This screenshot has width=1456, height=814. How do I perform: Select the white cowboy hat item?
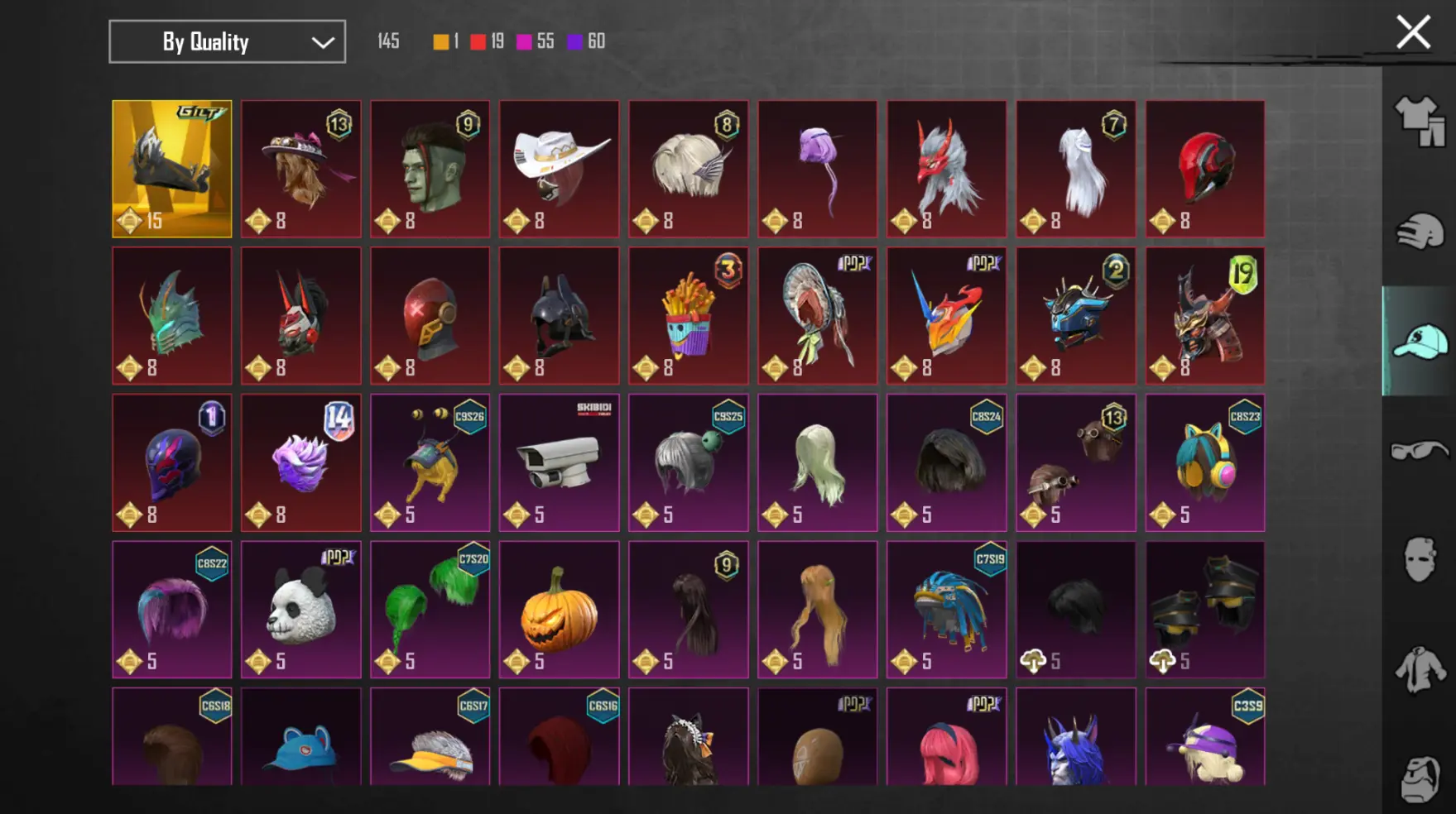(560, 169)
